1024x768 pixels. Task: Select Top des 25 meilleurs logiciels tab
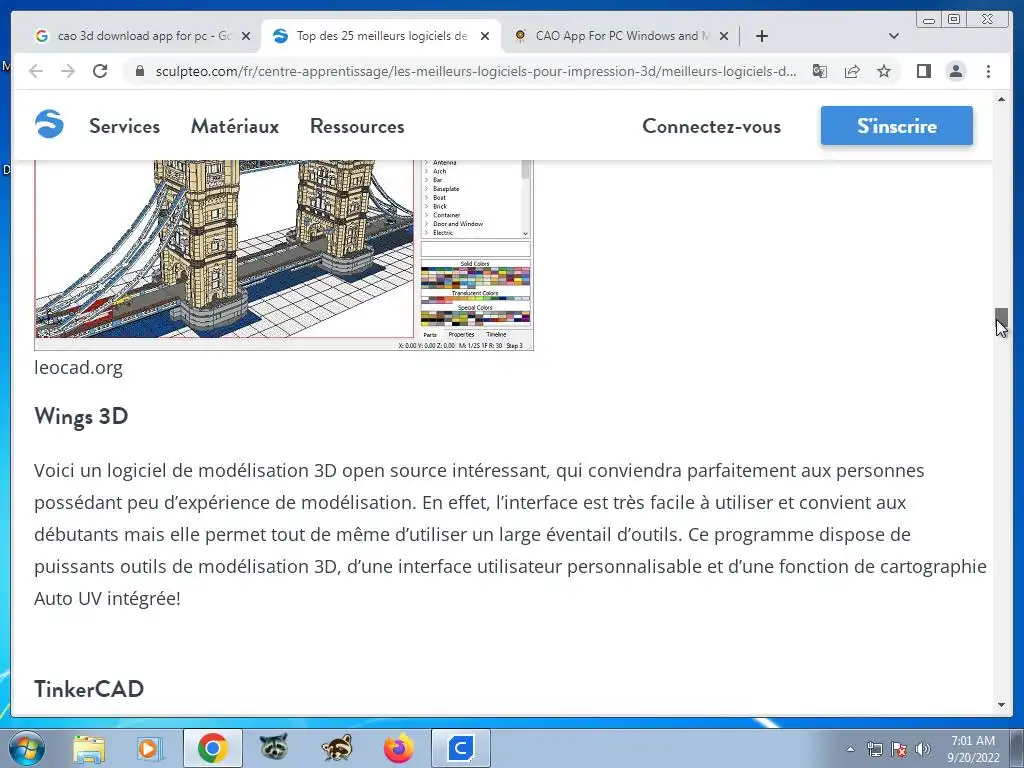(x=381, y=36)
